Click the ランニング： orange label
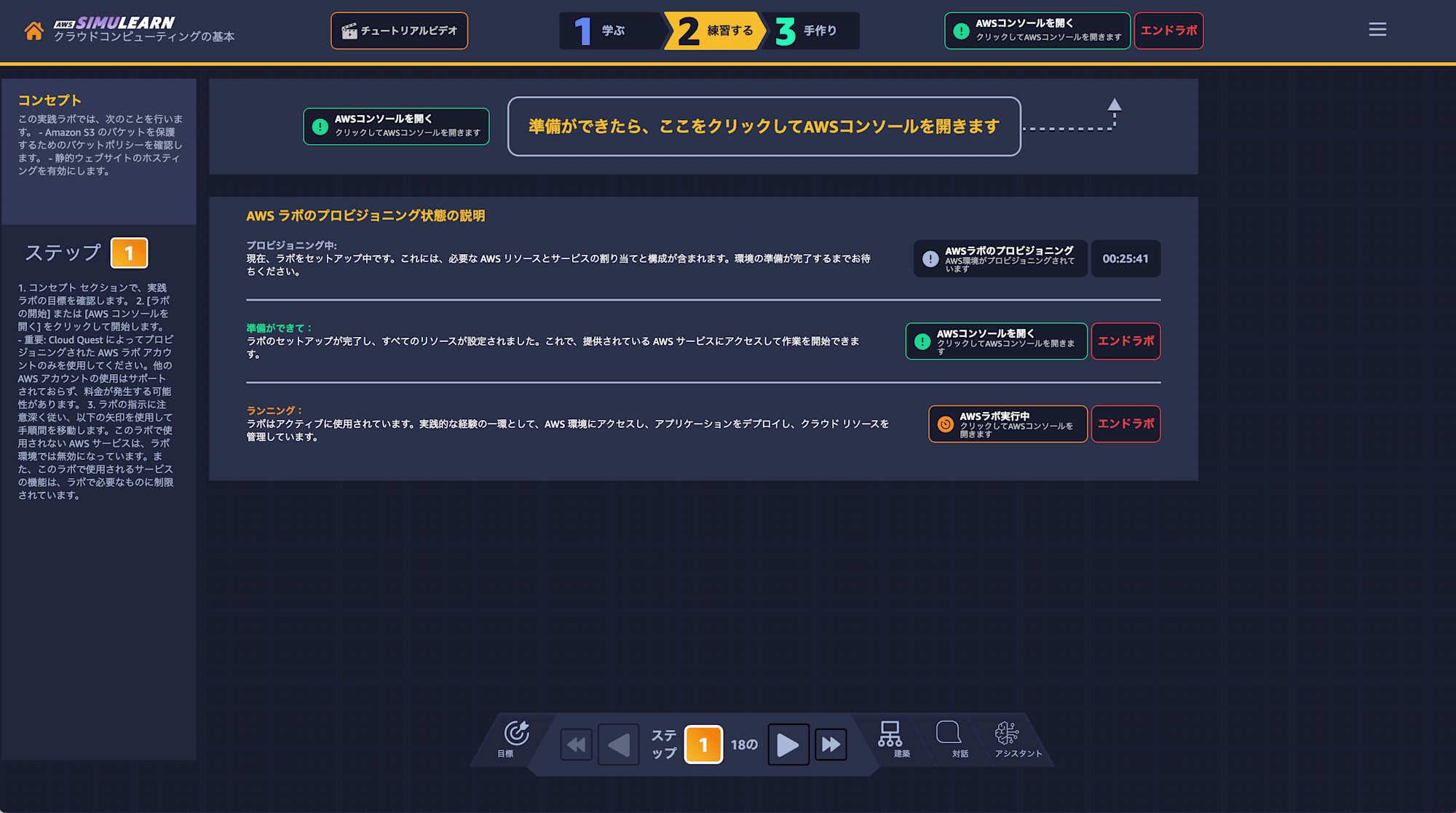The height and width of the screenshot is (813, 1456). coord(274,411)
